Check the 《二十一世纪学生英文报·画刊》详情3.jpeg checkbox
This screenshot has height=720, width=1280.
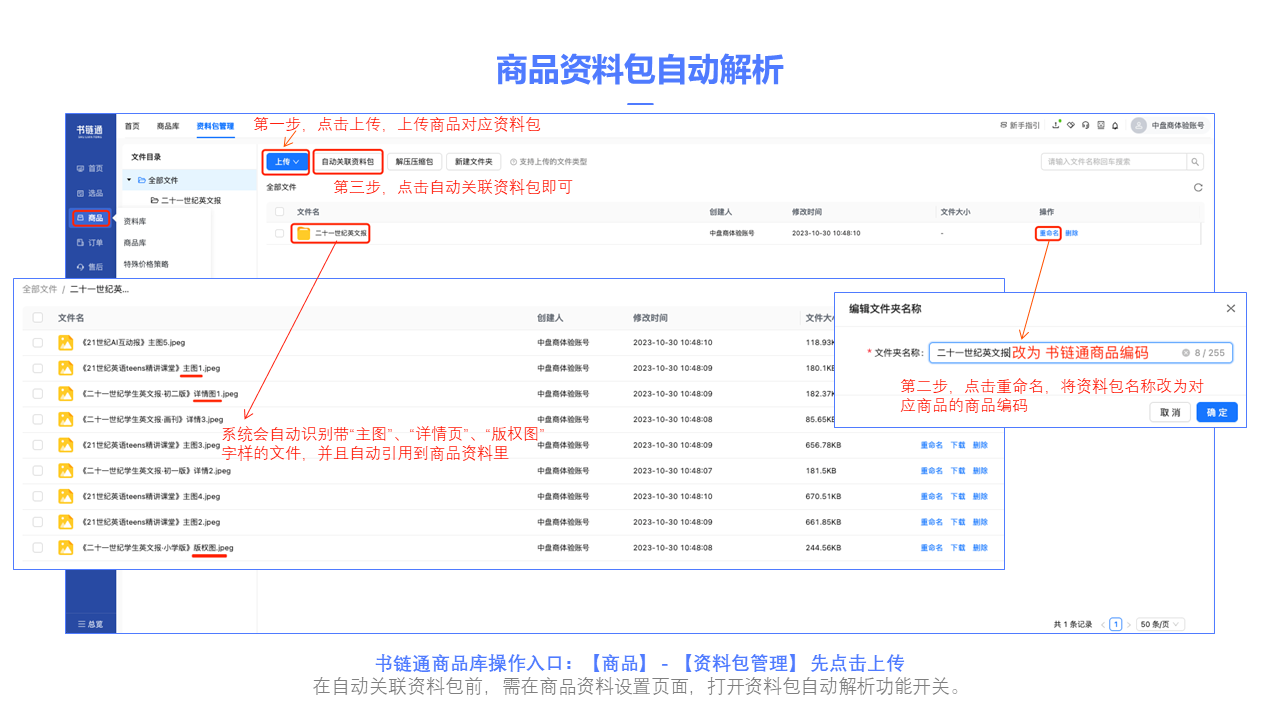[x=38, y=419]
